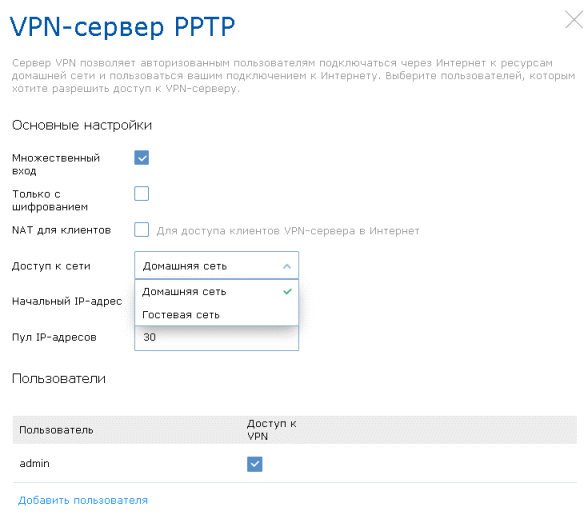Click the Начальный IP-адрес label
588x527 pixels.
67,301
